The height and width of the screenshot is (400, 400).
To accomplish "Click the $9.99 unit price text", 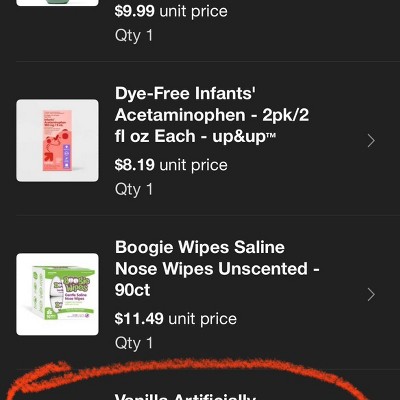I will click(x=171, y=11).
